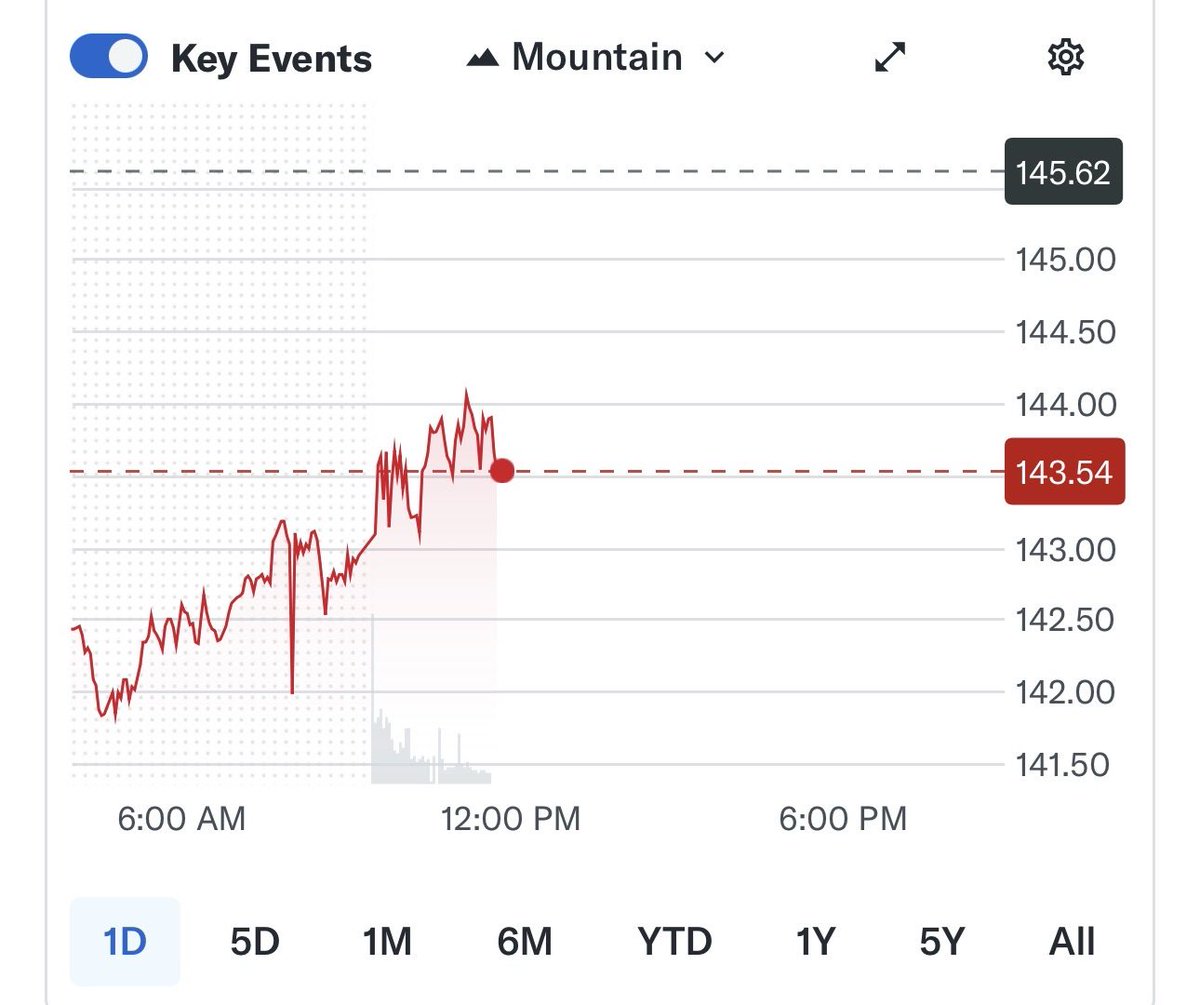1200x1005 pixels.
Task: Open the Mountain chart type dropdown
Action: 595,57
